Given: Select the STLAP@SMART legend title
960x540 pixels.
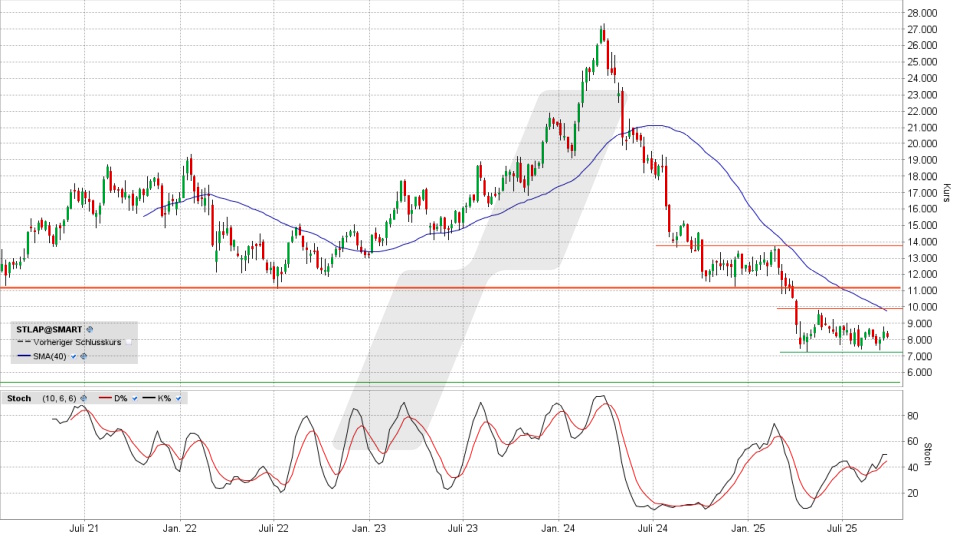Looking at the screenshot, I should pos(49,328).
